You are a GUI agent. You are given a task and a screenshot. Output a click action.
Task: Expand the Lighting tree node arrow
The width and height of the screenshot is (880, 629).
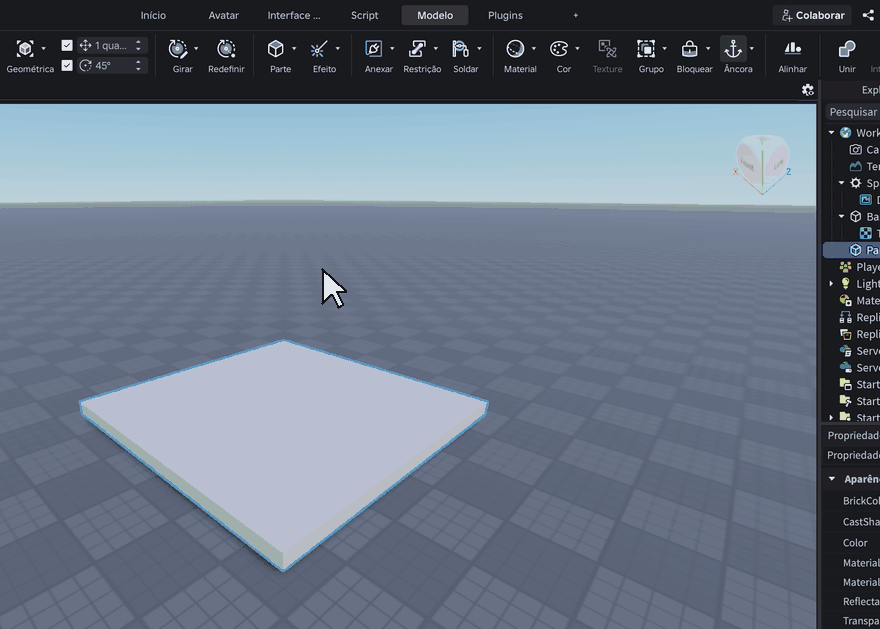(831, 284)
